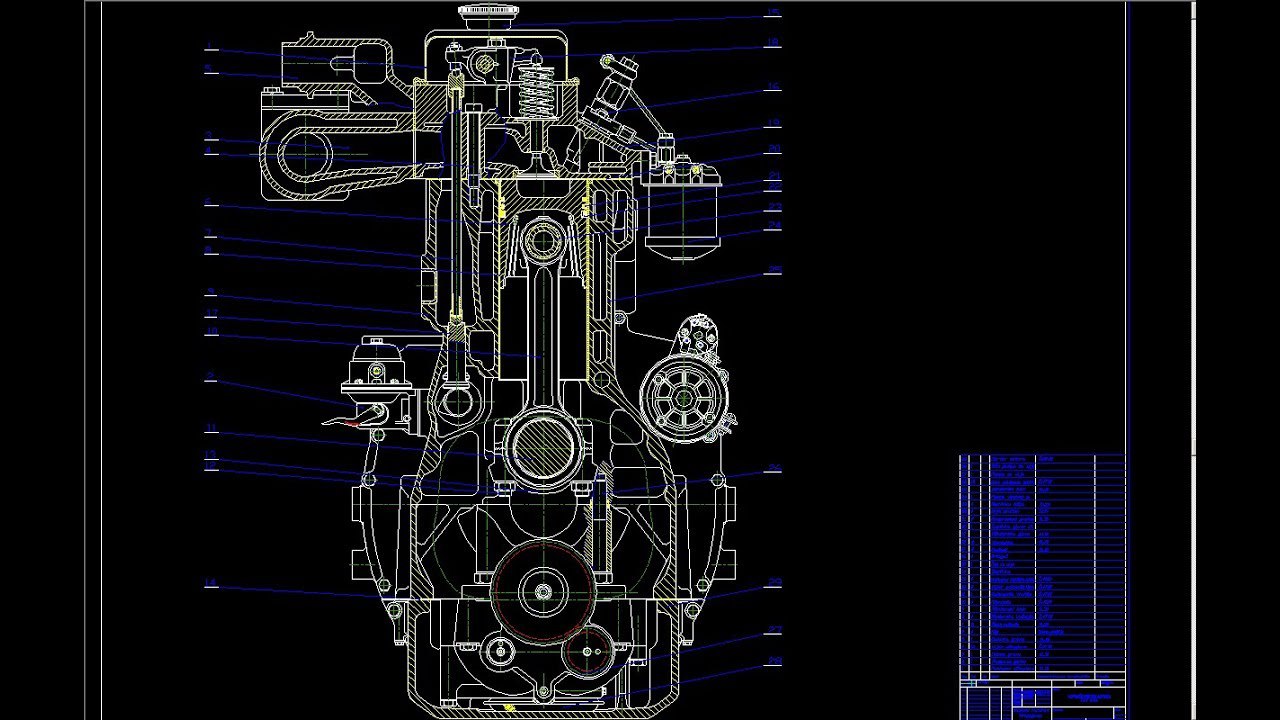Click the large red-outlined timing gear
Screen dimensions: 1280x720
[x=543, y=591]
